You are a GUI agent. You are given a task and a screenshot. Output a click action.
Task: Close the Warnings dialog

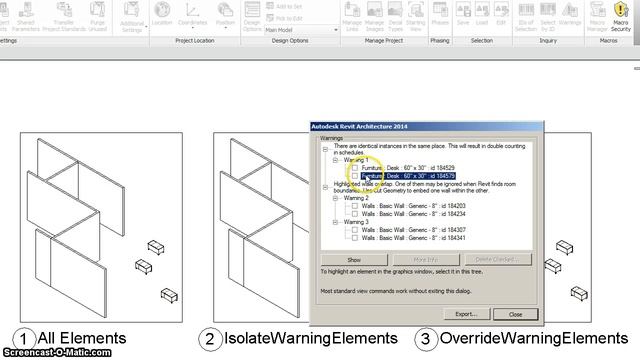point(516,314)
